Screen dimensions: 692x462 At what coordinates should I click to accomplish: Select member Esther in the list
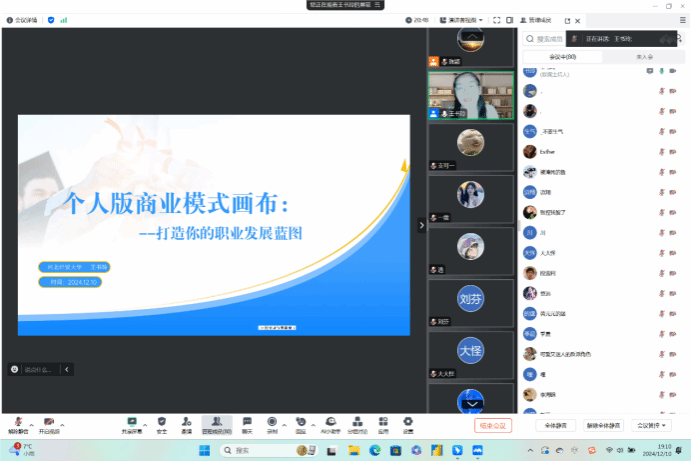pos(603,152)
